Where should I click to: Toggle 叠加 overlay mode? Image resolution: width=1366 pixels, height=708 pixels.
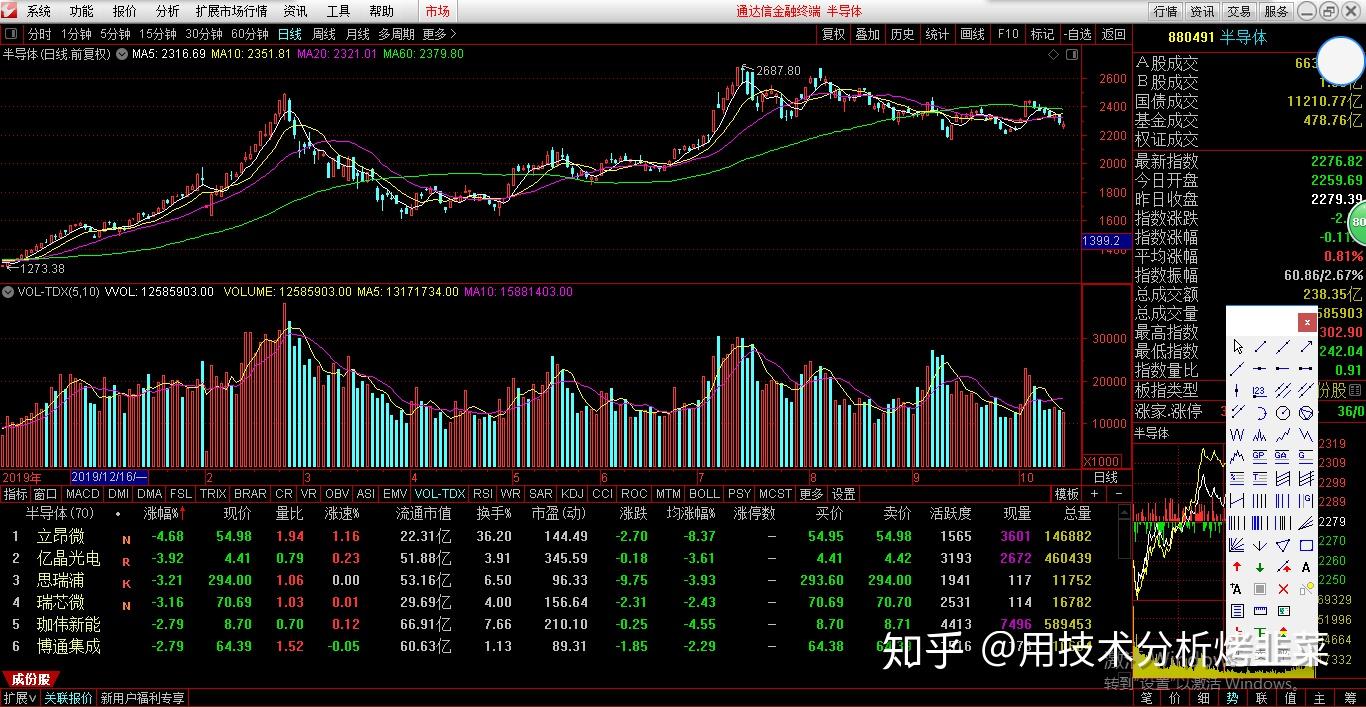tap(867, 34)
